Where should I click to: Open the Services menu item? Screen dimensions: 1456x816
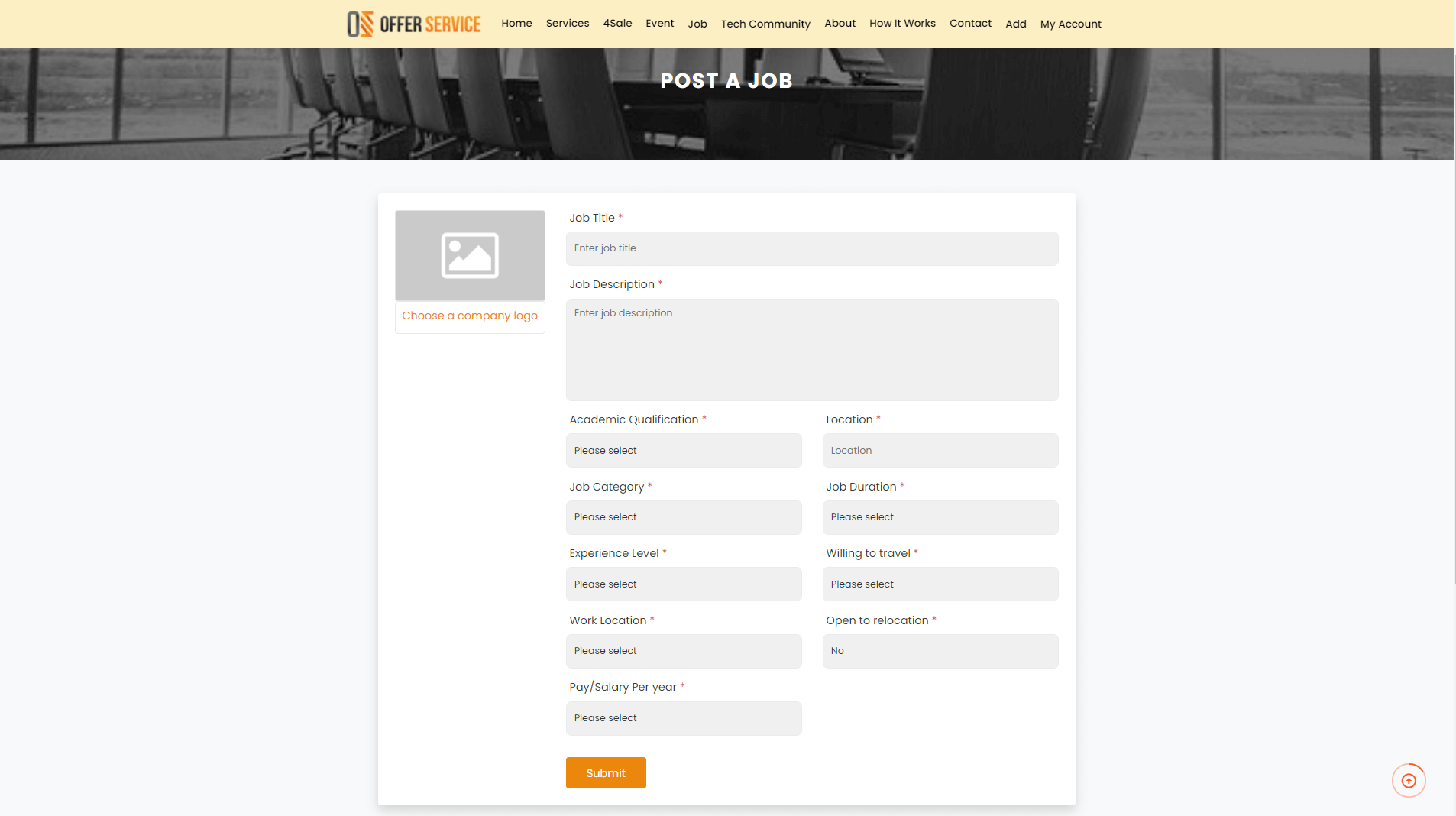(x=568, y=24)
